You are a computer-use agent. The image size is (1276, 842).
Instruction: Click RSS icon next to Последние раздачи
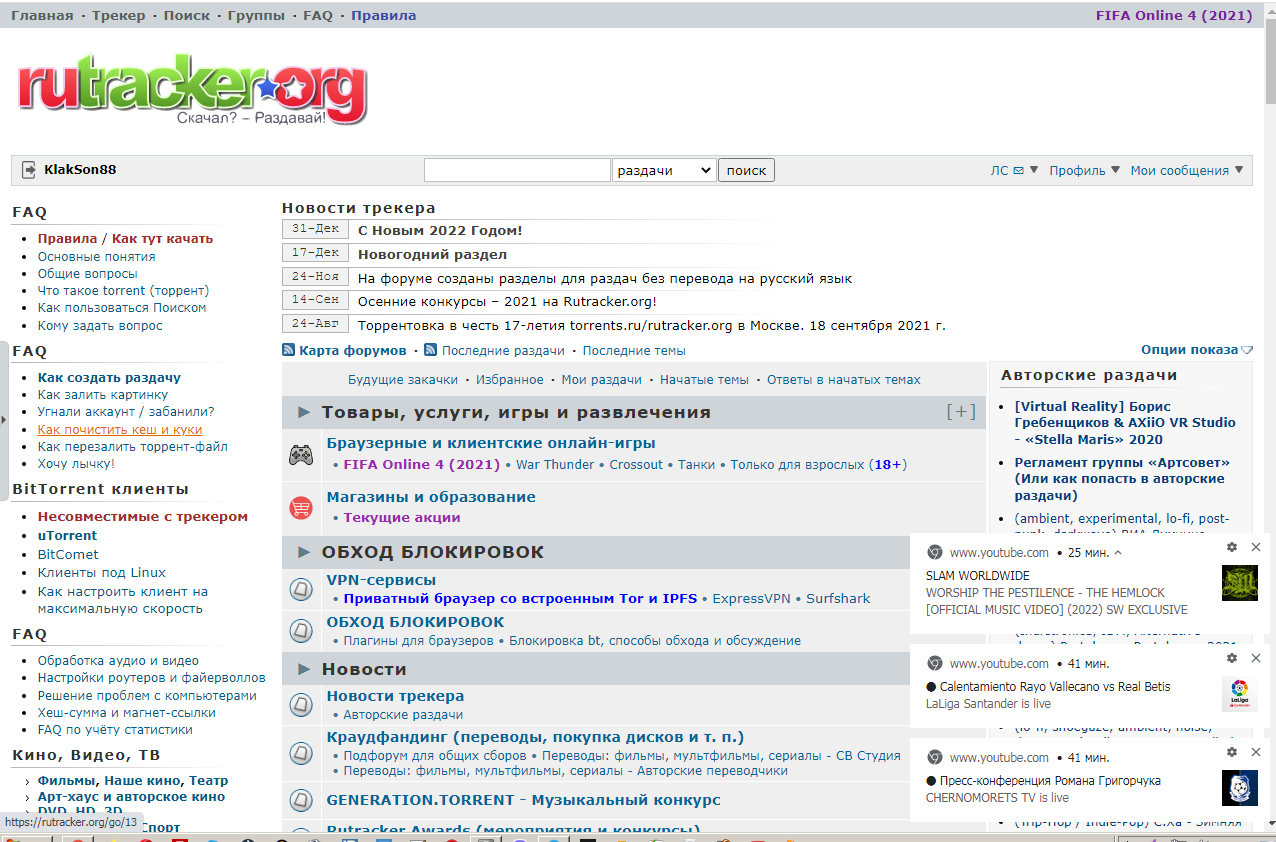(431, 350)
